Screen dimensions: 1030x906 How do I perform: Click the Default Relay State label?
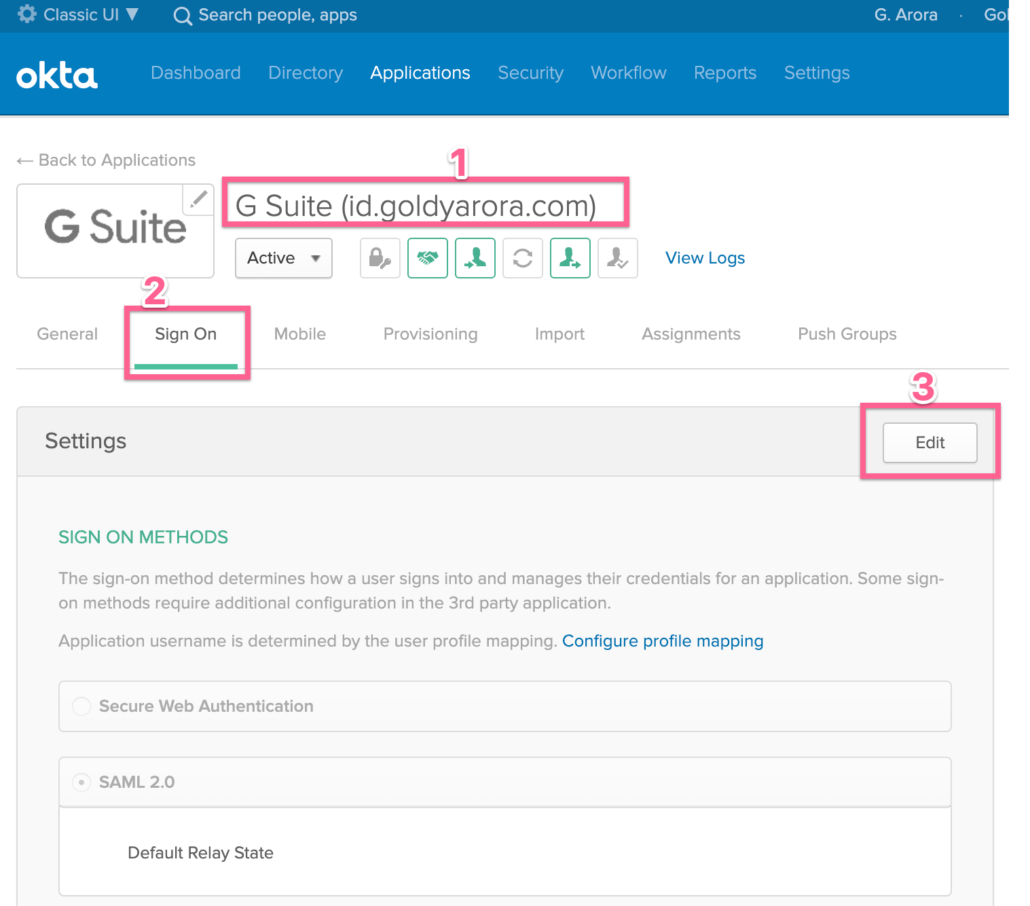(x=200, y=853)
